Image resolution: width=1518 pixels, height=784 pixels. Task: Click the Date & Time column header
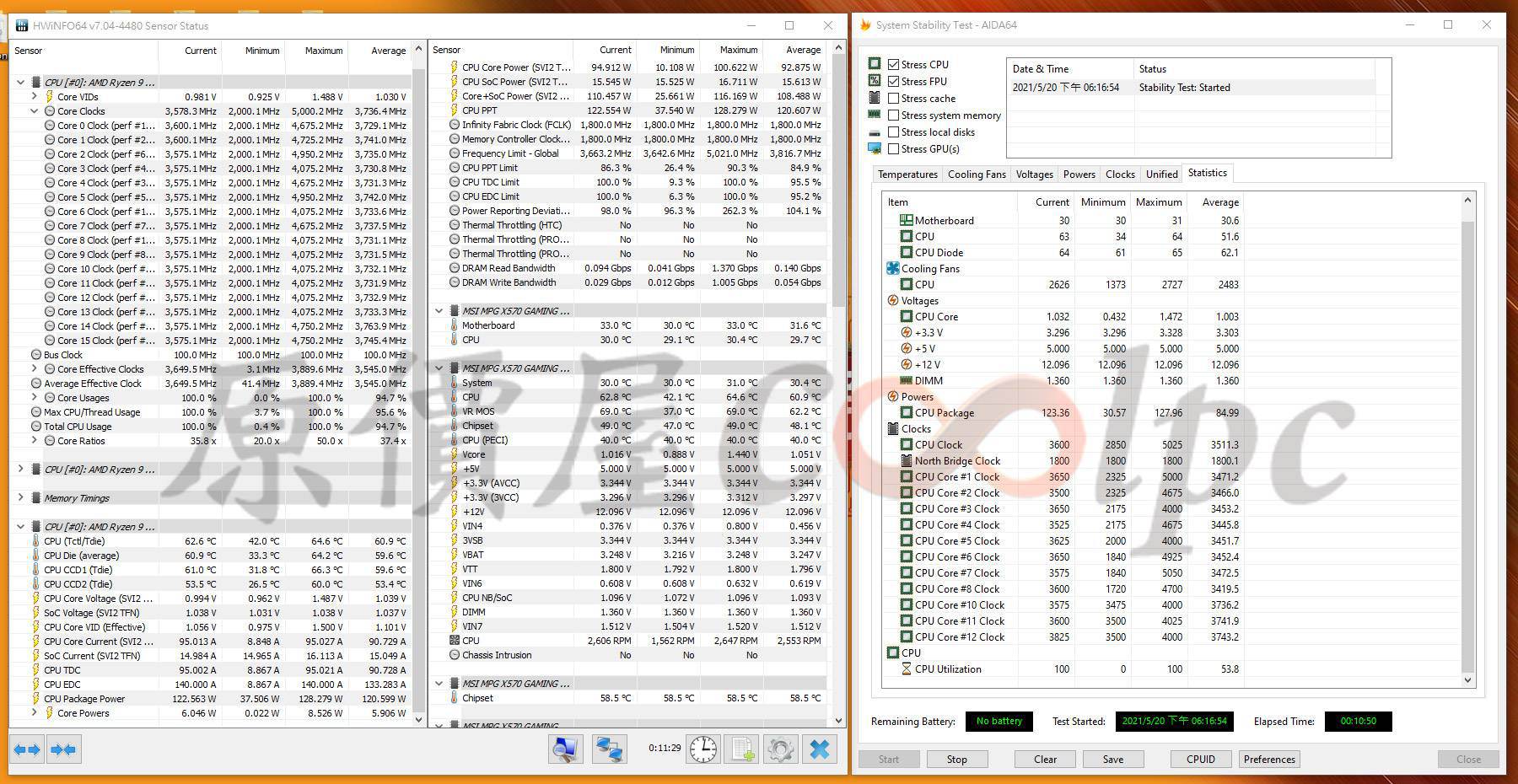tap(1069, 69)
